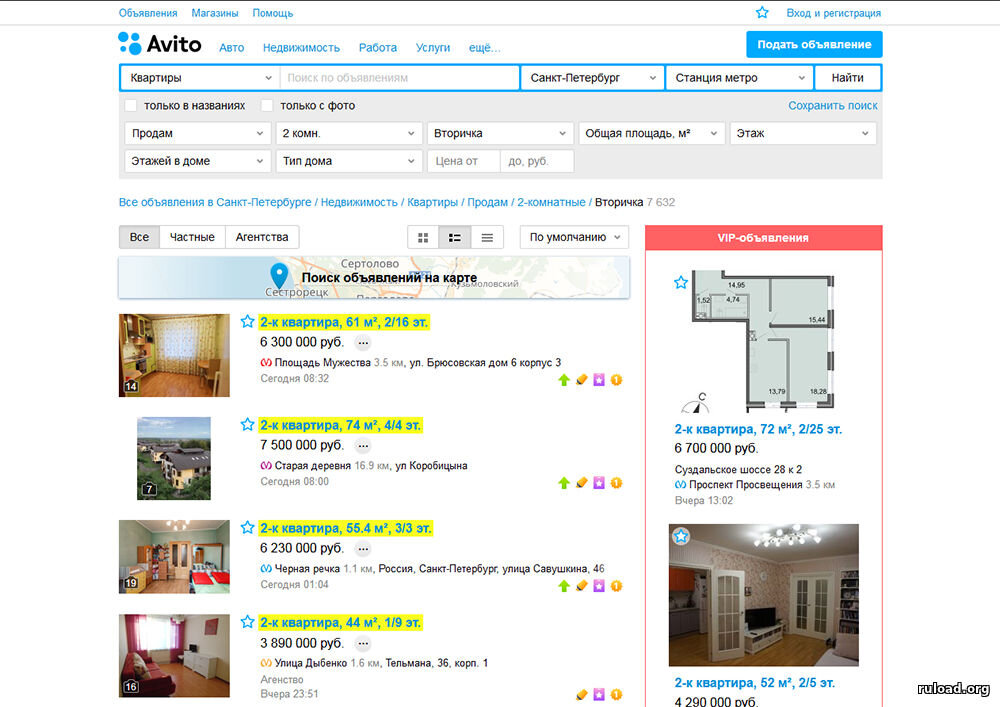This screenshot has width=1000, height=707.
Task: Click the 'Цена от' price field
Action: click(x=464, y=161)
